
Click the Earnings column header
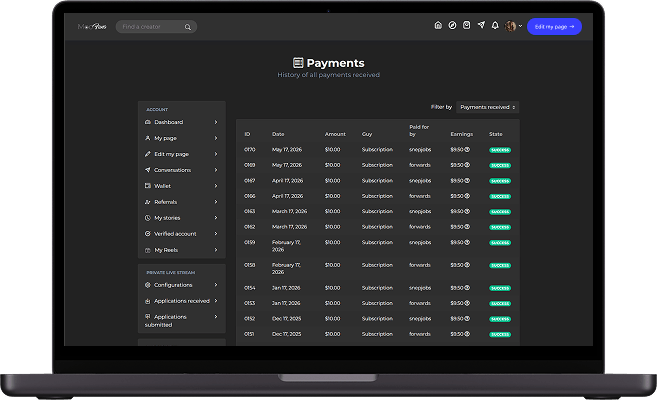[x=461, y=134]
